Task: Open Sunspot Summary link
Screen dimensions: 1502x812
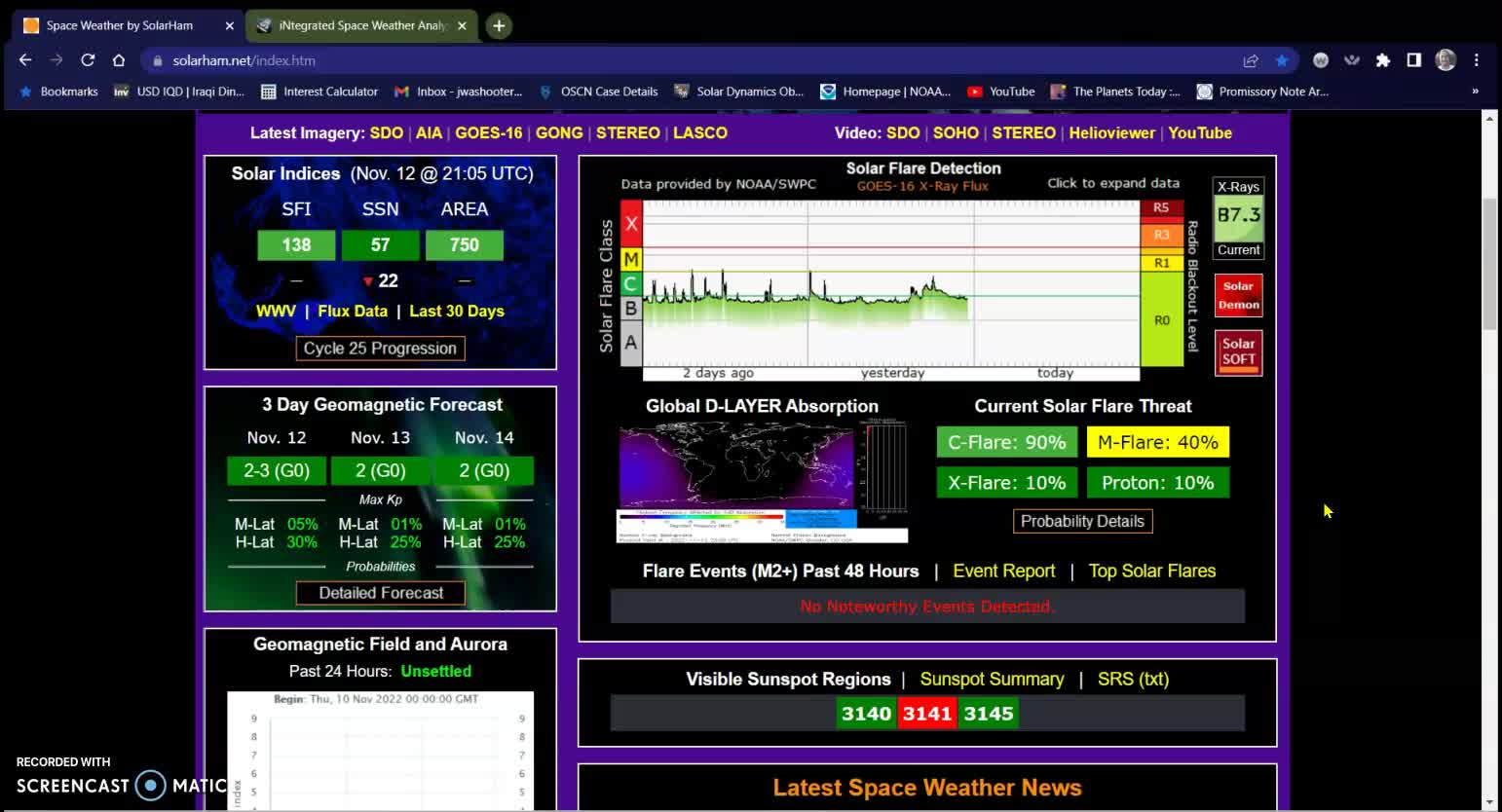Action: (992, 680)
